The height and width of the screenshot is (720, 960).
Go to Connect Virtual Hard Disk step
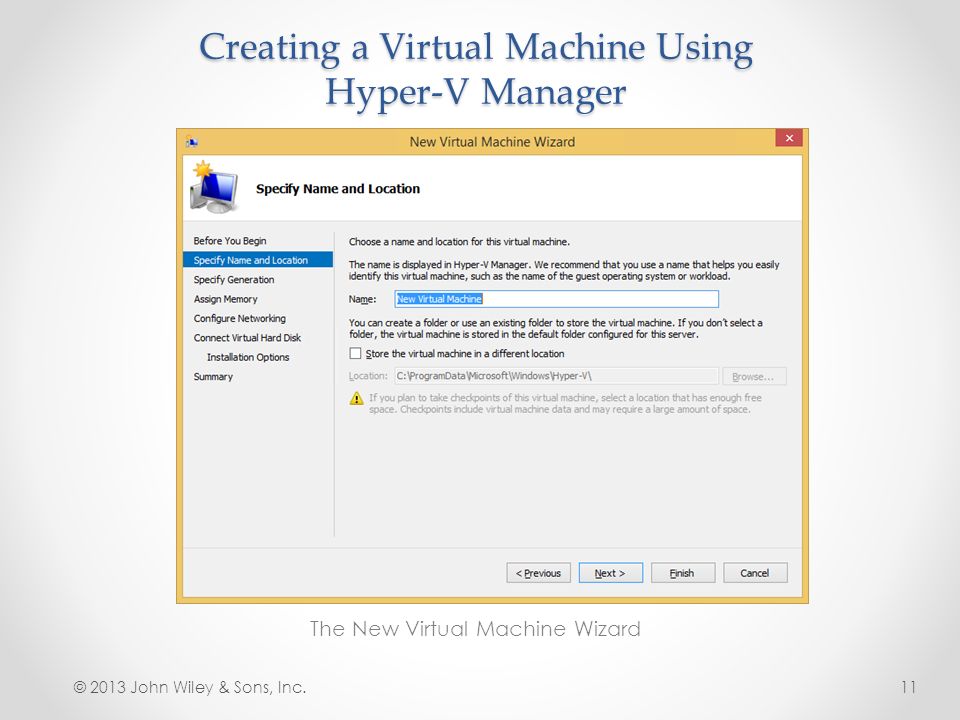[247, 338]
